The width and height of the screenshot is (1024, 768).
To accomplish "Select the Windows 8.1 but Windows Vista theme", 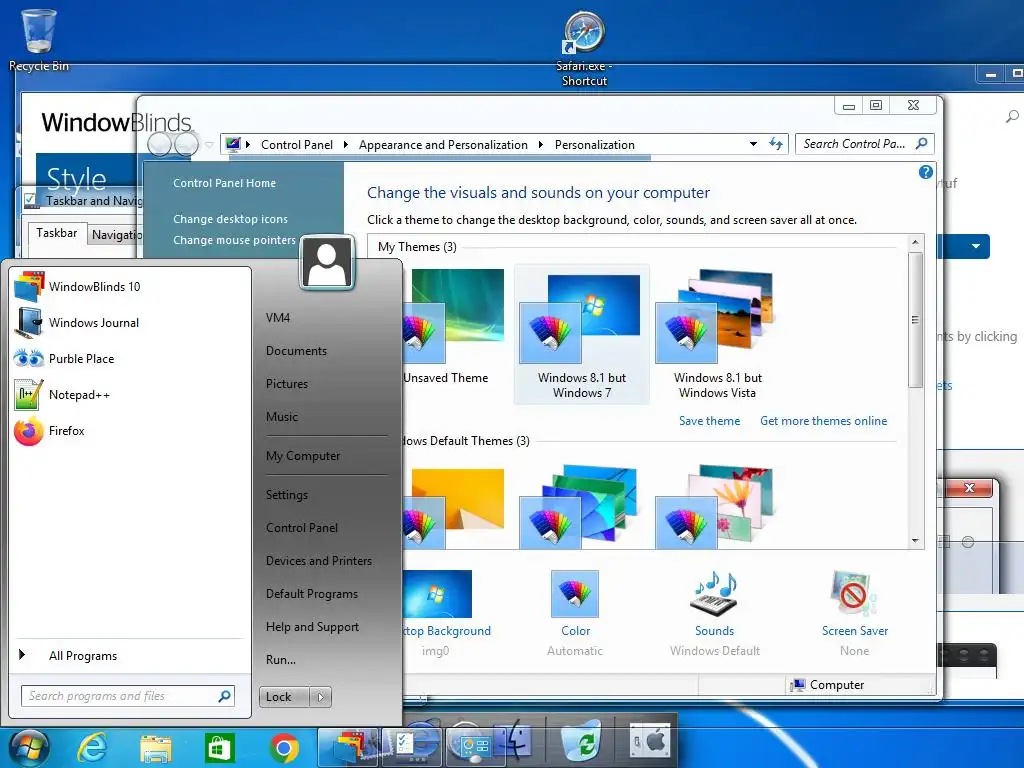I will (717, 334).
